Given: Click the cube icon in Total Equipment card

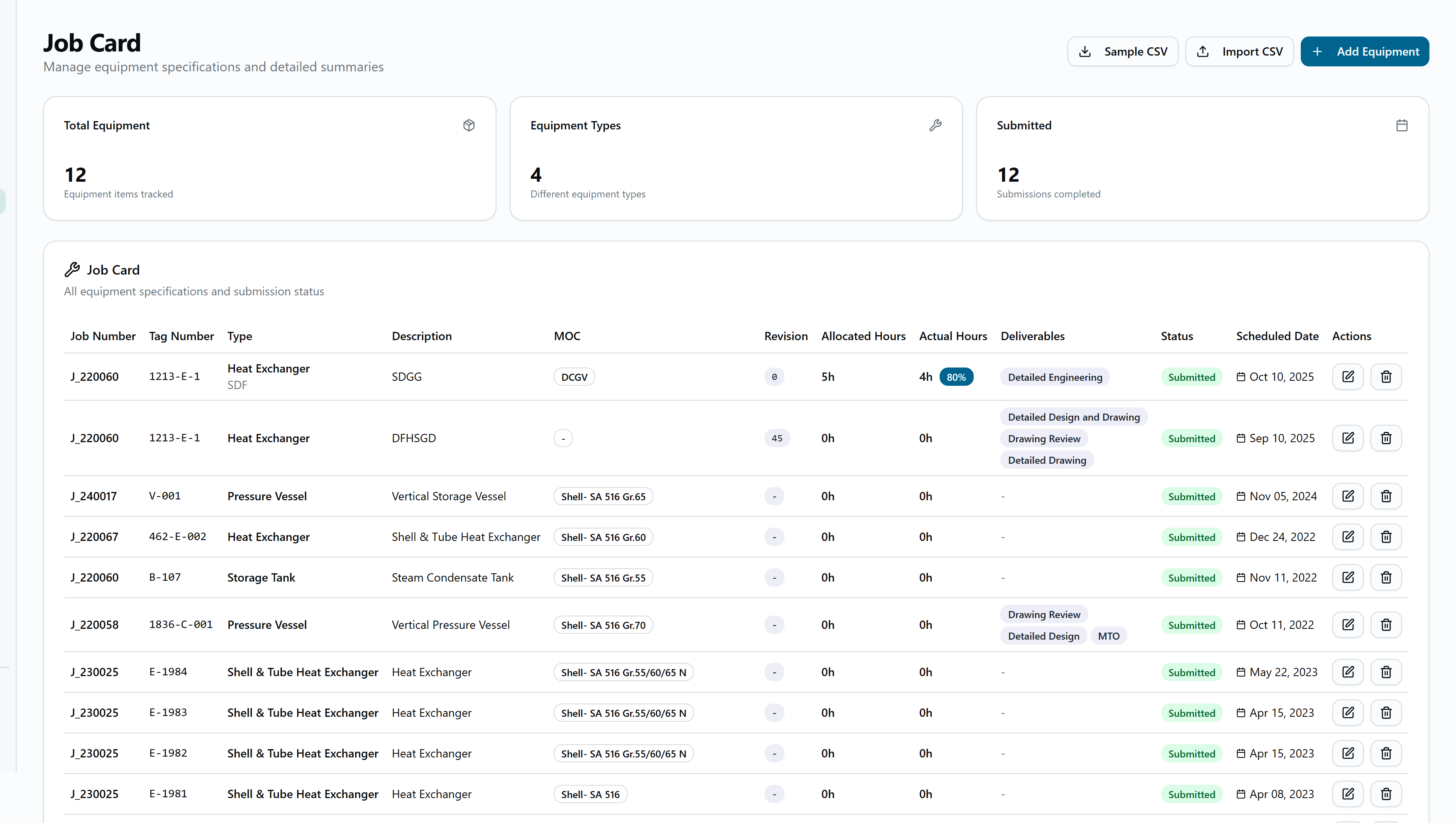Looking at the screenshot, I should coord(469,125).
